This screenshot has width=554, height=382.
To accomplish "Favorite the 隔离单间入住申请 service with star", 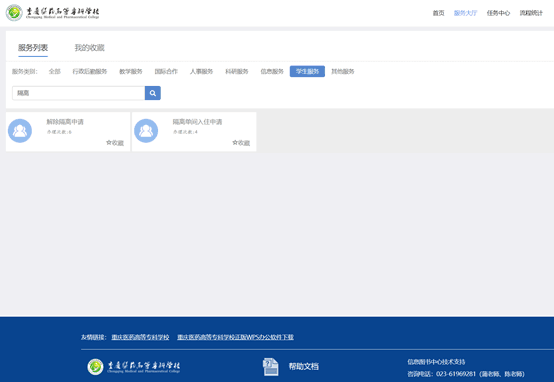I will 241,143.
